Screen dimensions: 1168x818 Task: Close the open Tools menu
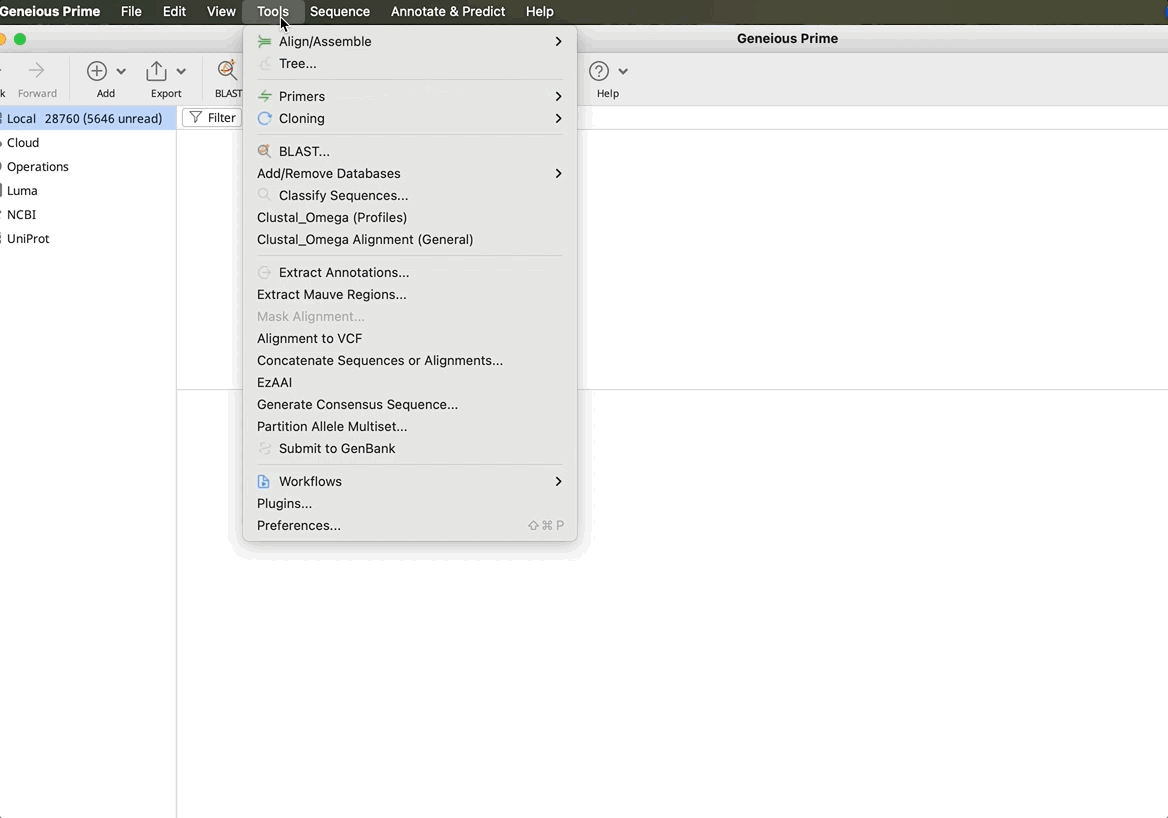point(273,11)
